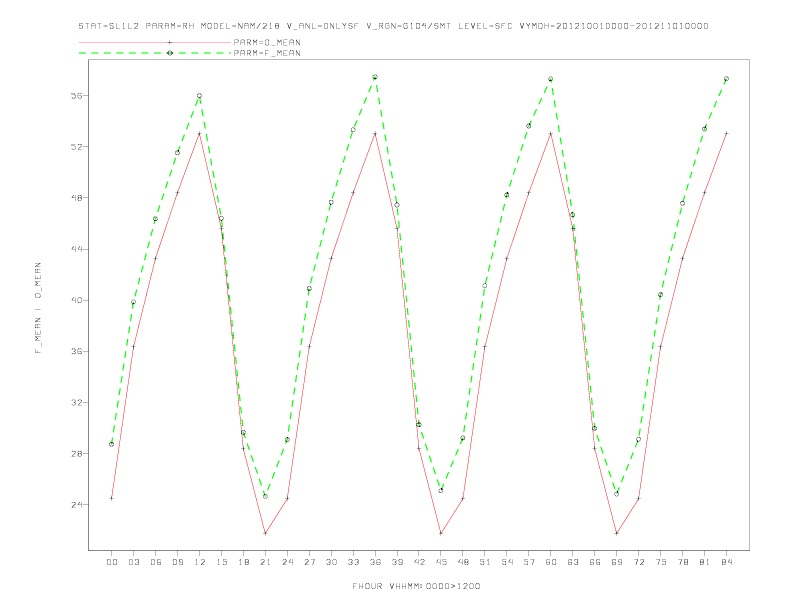Click the y-axis tick label 28
The image size is (792, 612).
pos(77,453)
